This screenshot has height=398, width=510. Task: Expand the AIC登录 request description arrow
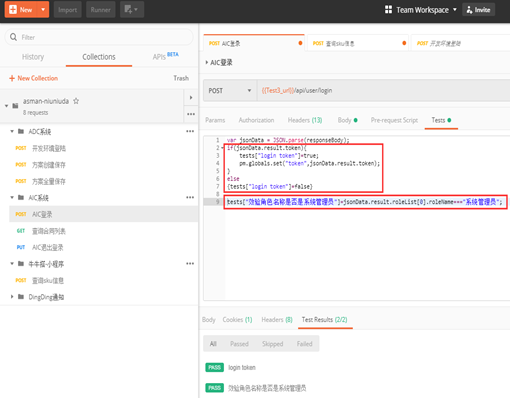click(x=207, y=62)
